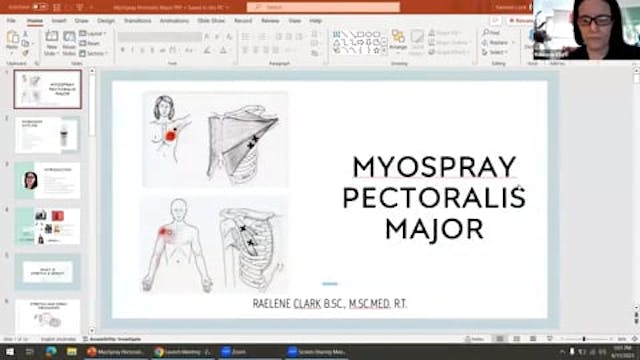Viewport: 640px width, 360px height.
Task: Open the Record ribbon tab
Action: click(x=243, y=20)
